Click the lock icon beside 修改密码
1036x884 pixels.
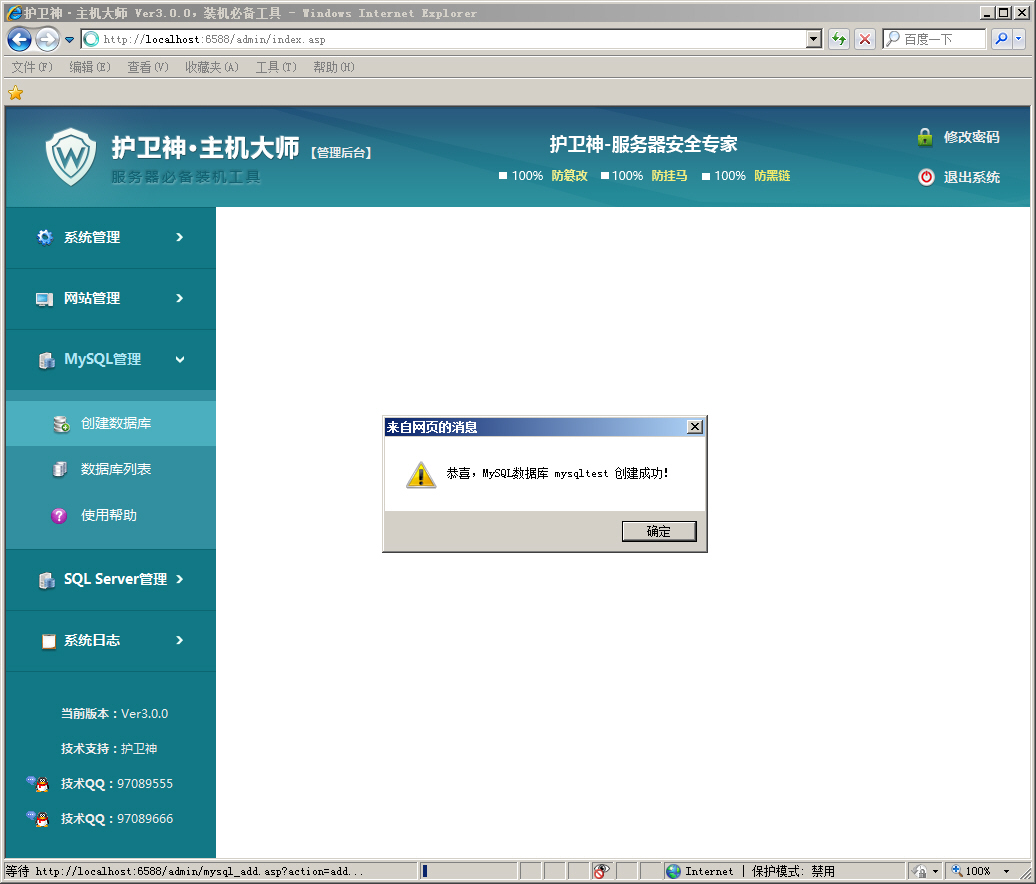click(x=923, y=136)
